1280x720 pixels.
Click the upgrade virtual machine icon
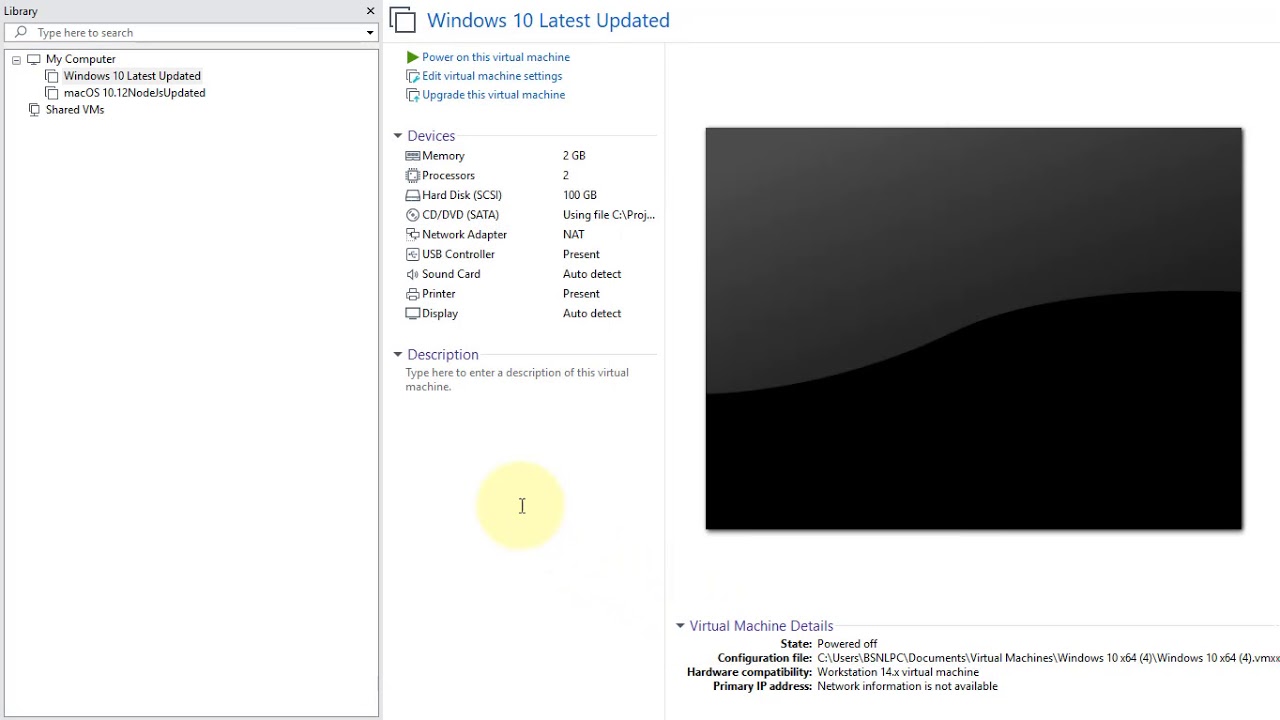coord(412,95)
